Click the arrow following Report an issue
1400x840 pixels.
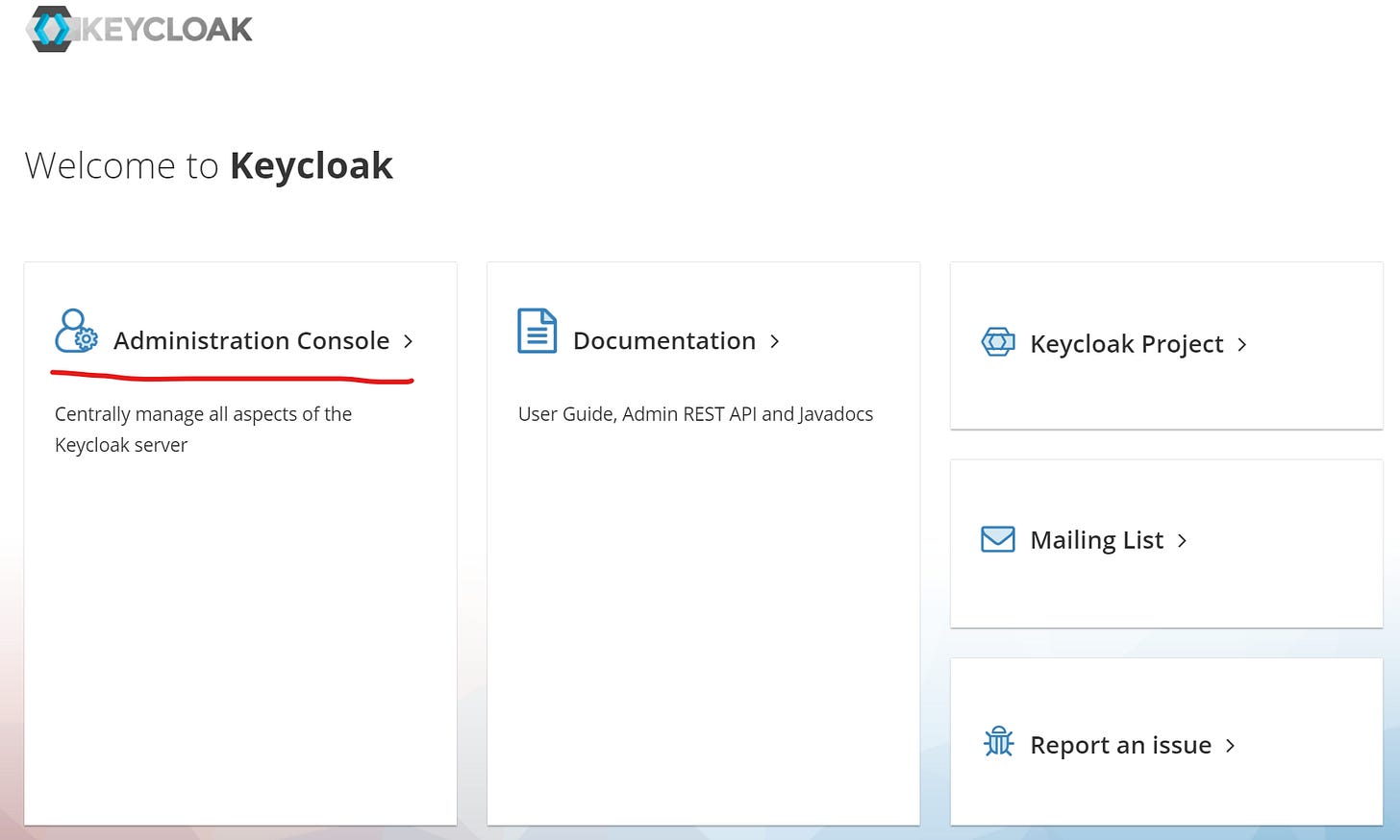[x=1230, y=745]
